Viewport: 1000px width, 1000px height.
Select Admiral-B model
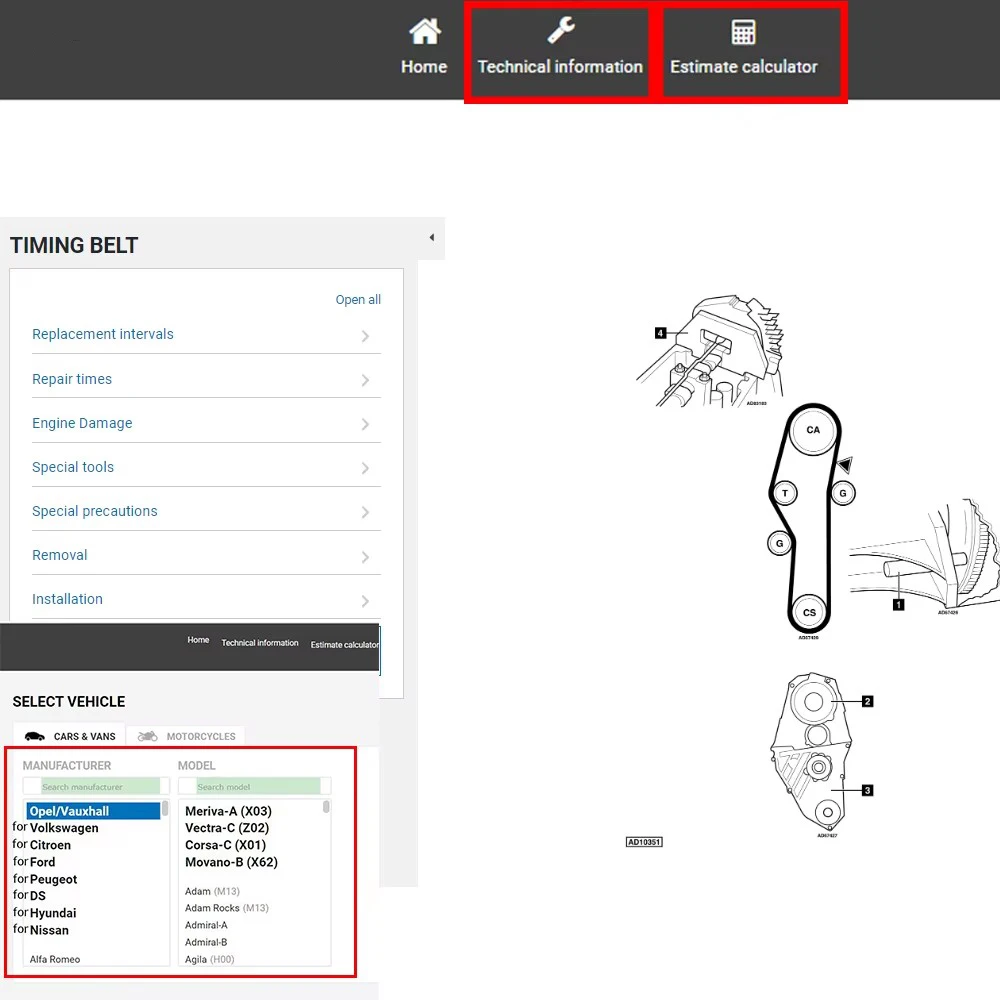[206, 942]
